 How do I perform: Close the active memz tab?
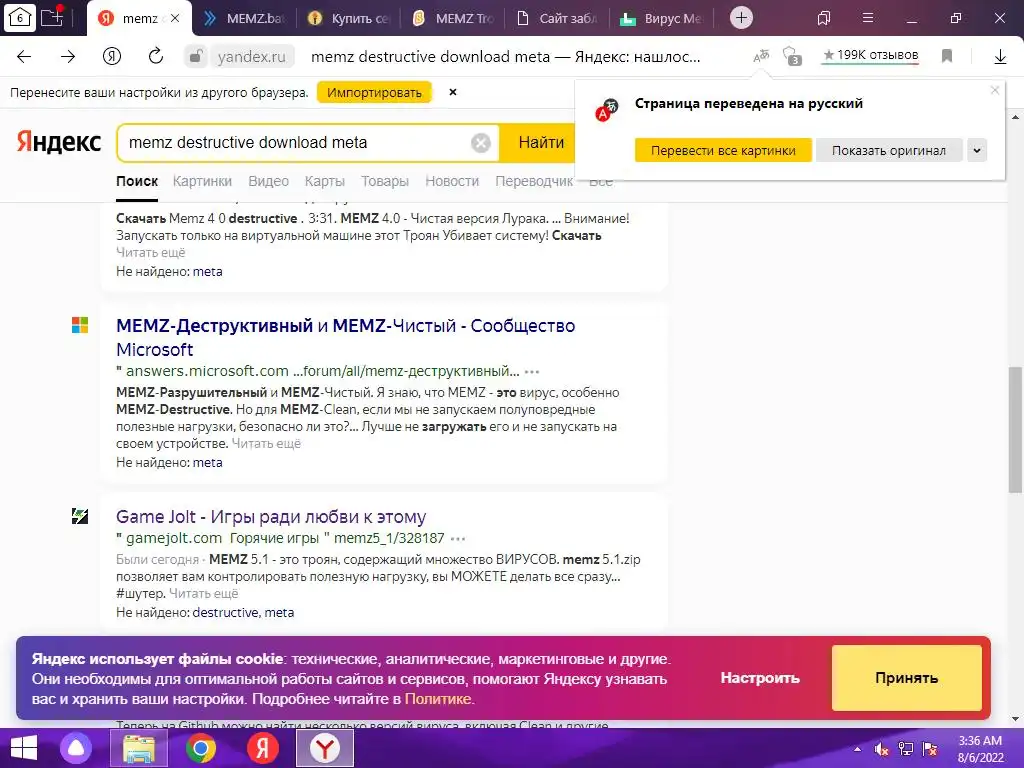pyautogui.click(x=175, y=18)
